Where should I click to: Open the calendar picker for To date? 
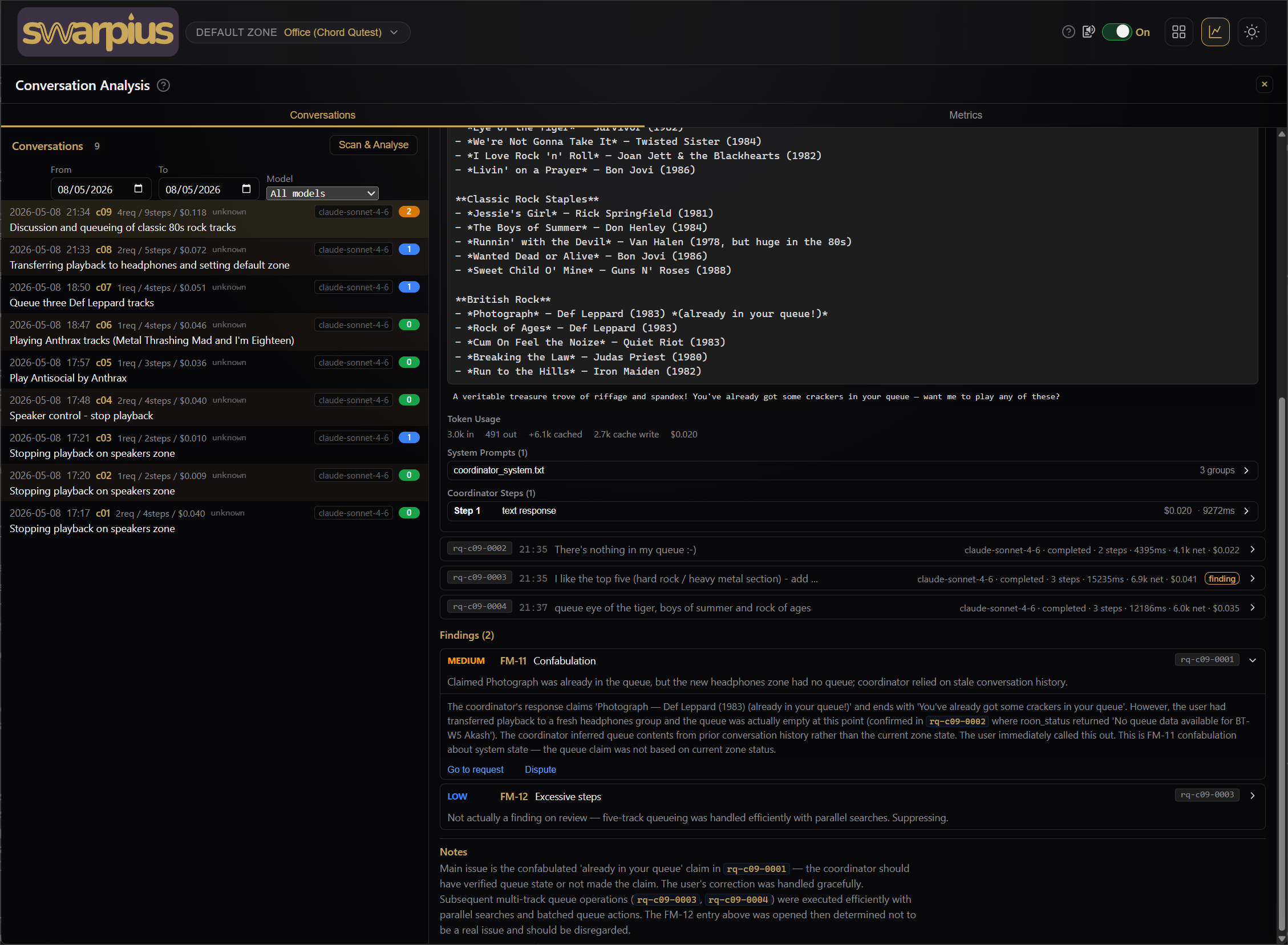(246, 189)
